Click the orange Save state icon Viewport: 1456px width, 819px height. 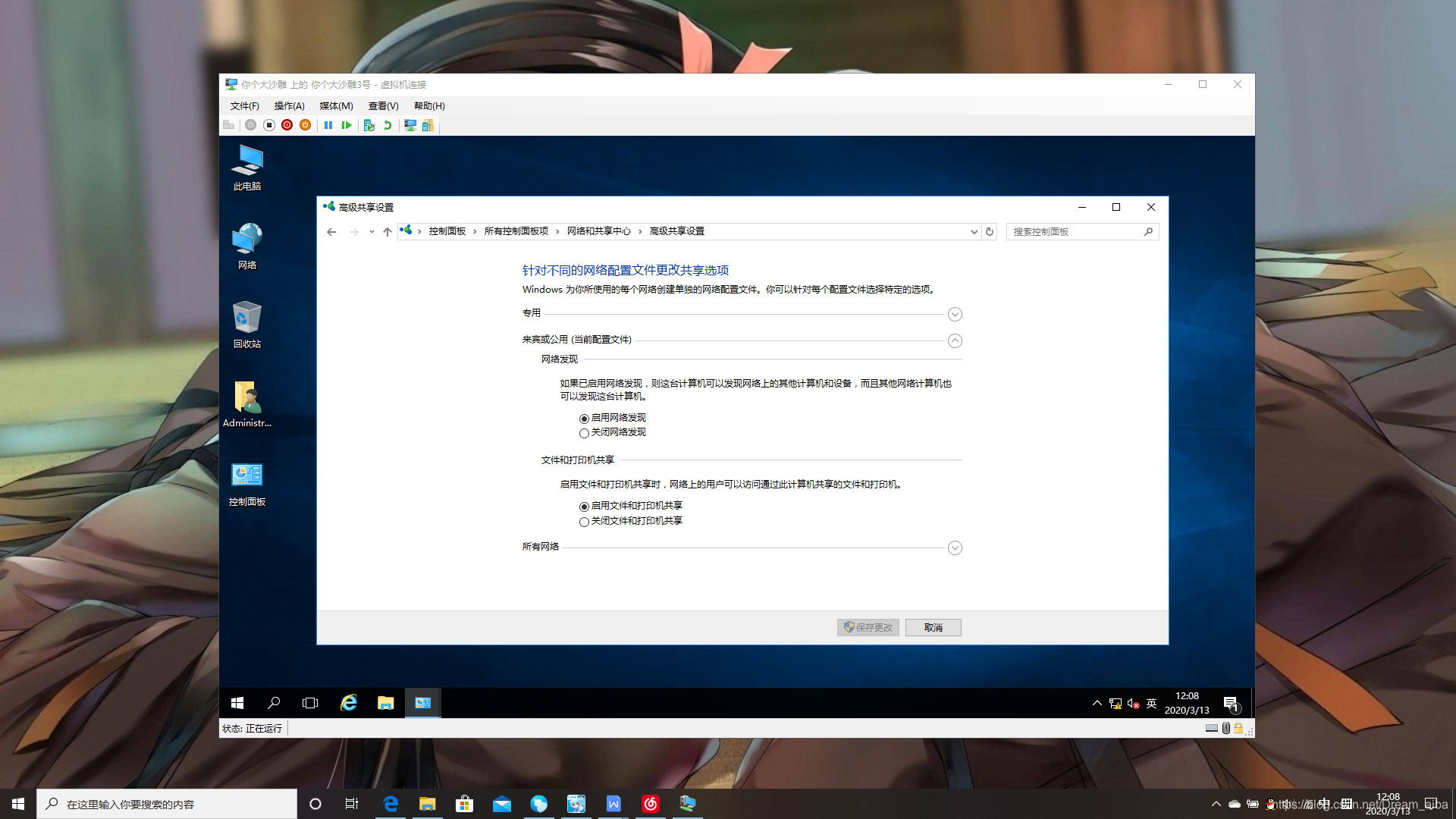(305, 125)
